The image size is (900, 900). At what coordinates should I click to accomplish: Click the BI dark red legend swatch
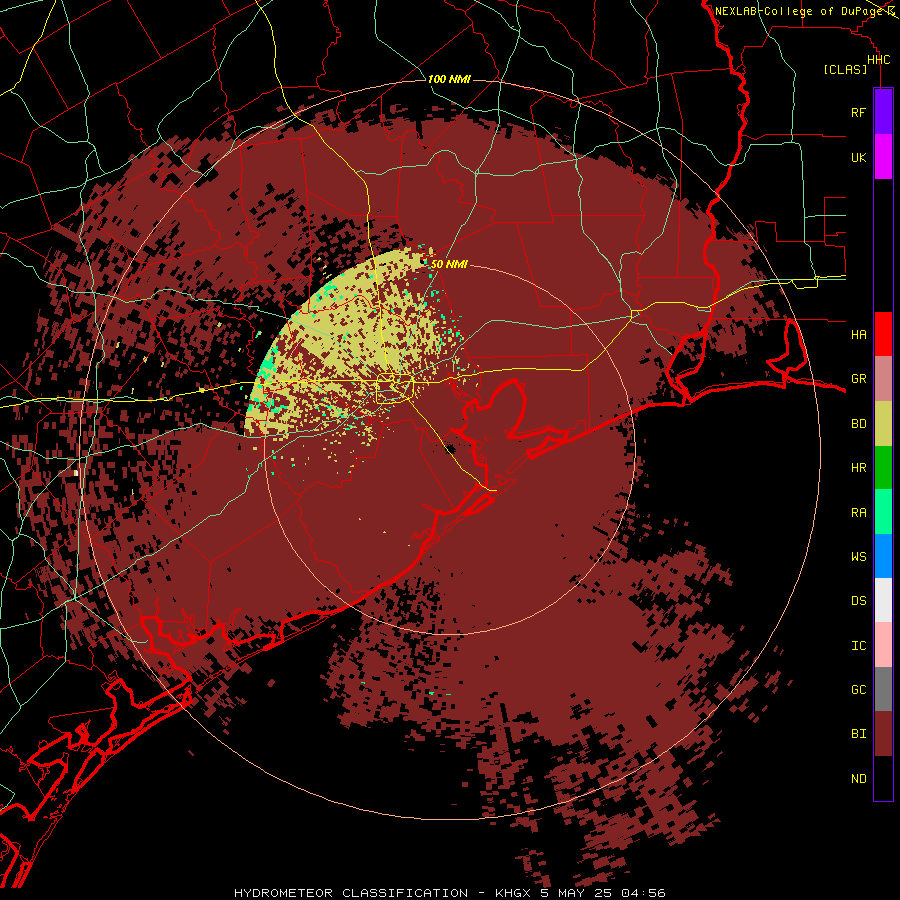click(883, 734)
